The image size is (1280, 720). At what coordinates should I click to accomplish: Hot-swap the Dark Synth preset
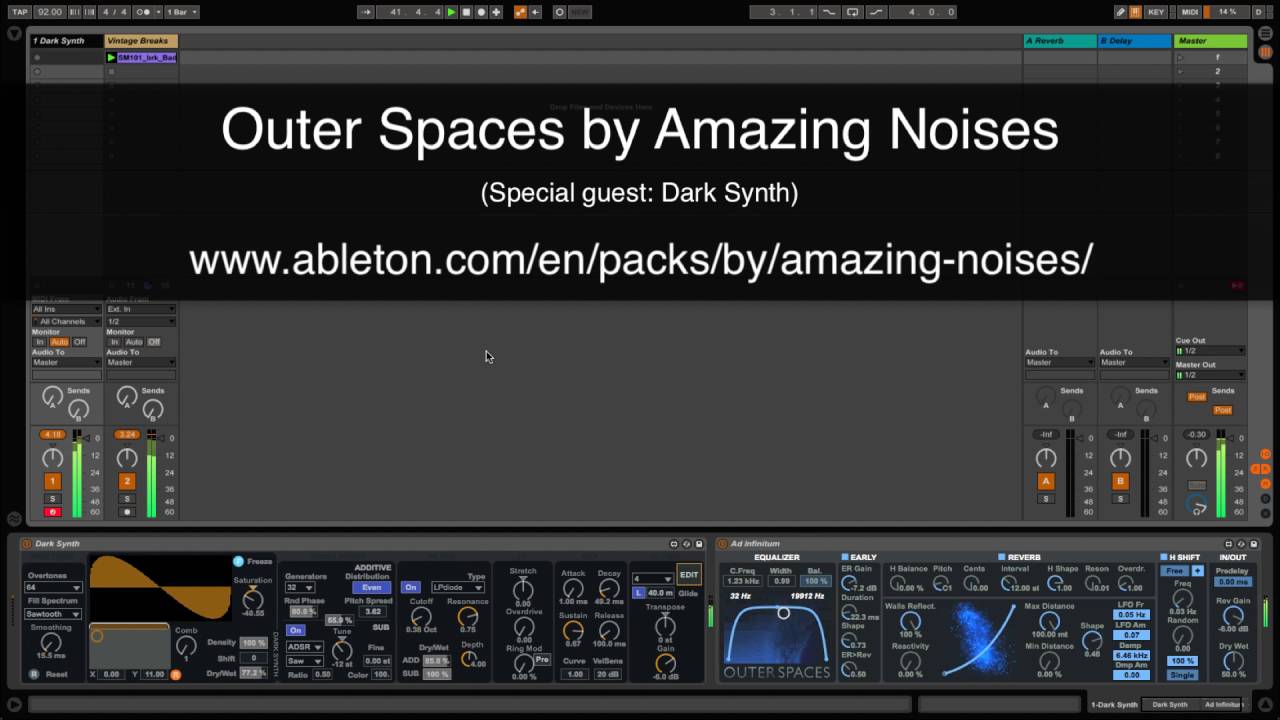(686, 544)
